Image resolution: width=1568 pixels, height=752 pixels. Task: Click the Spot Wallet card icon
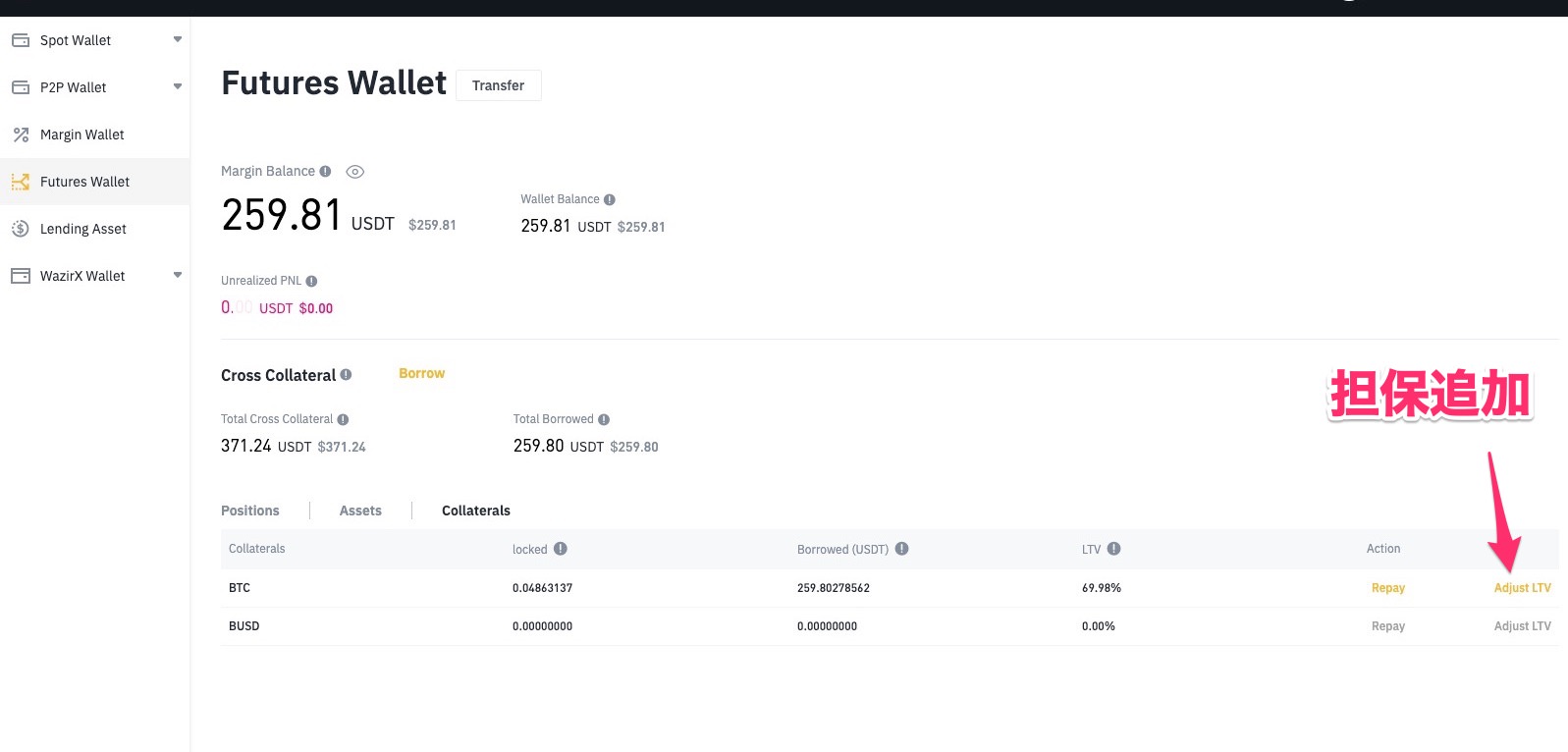[x=21, y=40]
